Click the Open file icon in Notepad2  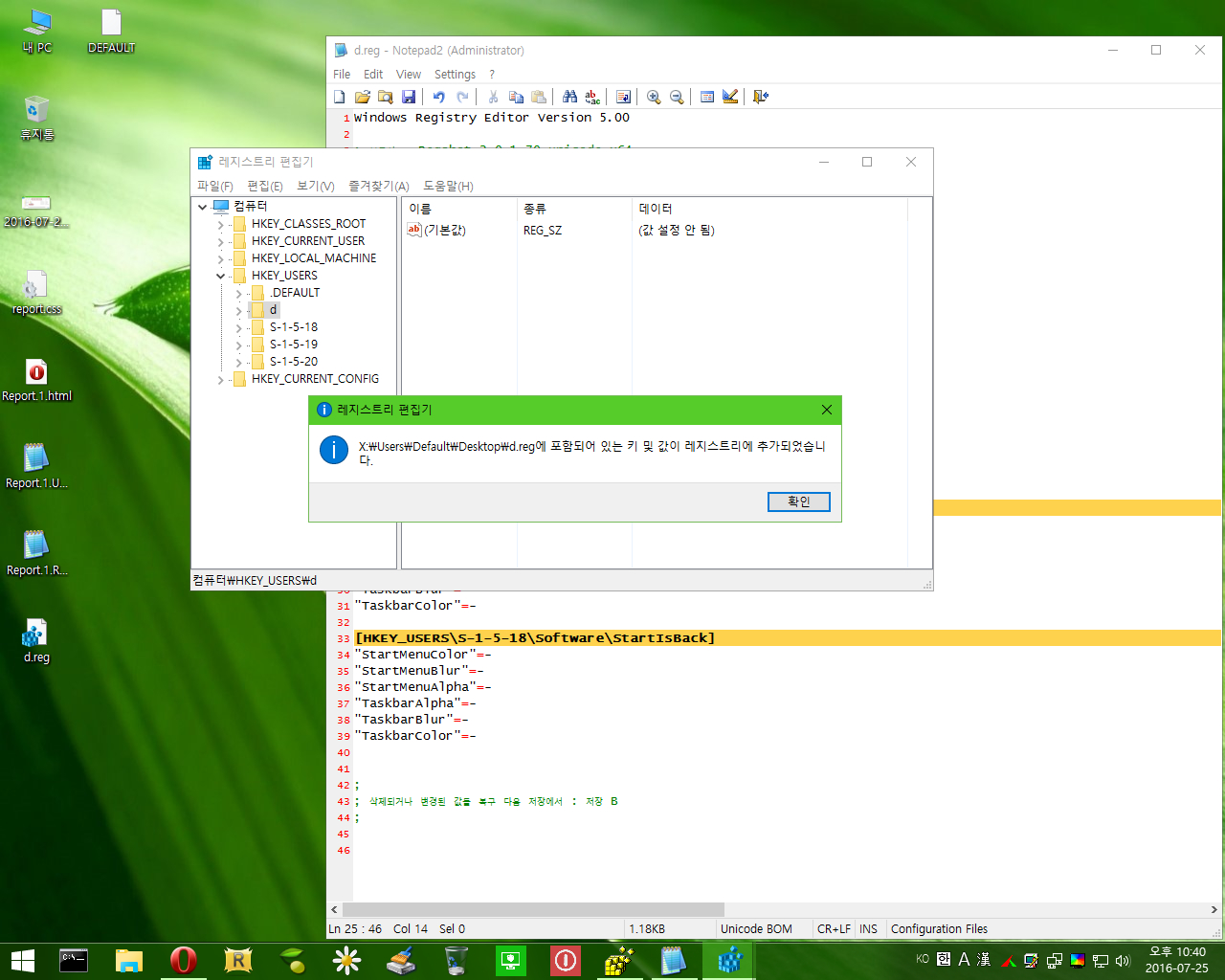[x=363, y=97]
